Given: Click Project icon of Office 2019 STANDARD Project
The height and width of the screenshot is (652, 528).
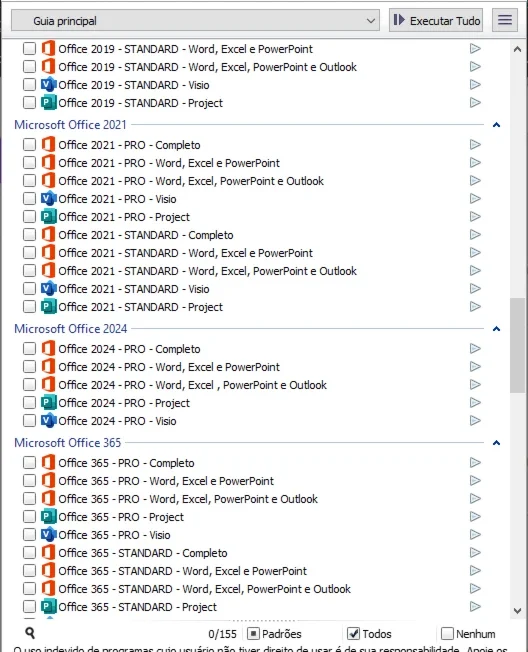Looking at the screenshot, I should (48, 103).
